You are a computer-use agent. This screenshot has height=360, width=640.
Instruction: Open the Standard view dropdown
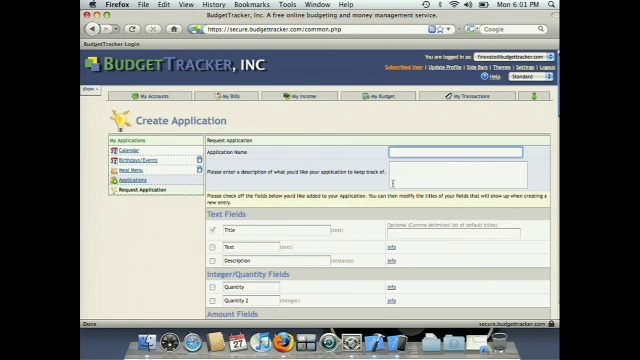tap(530, 76)
